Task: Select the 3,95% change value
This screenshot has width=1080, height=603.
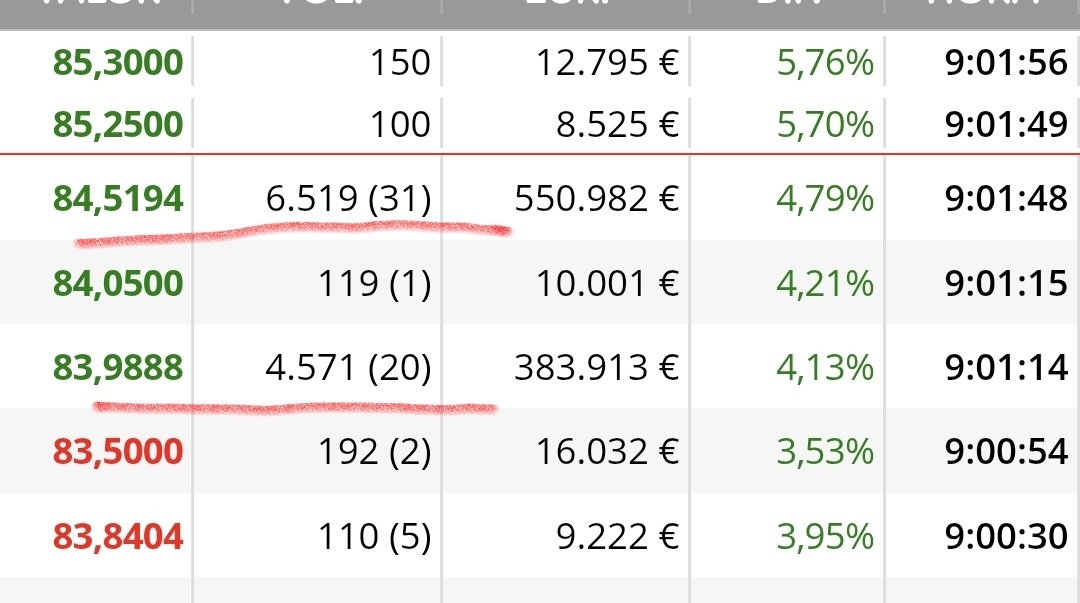Action: pos(825,537)
